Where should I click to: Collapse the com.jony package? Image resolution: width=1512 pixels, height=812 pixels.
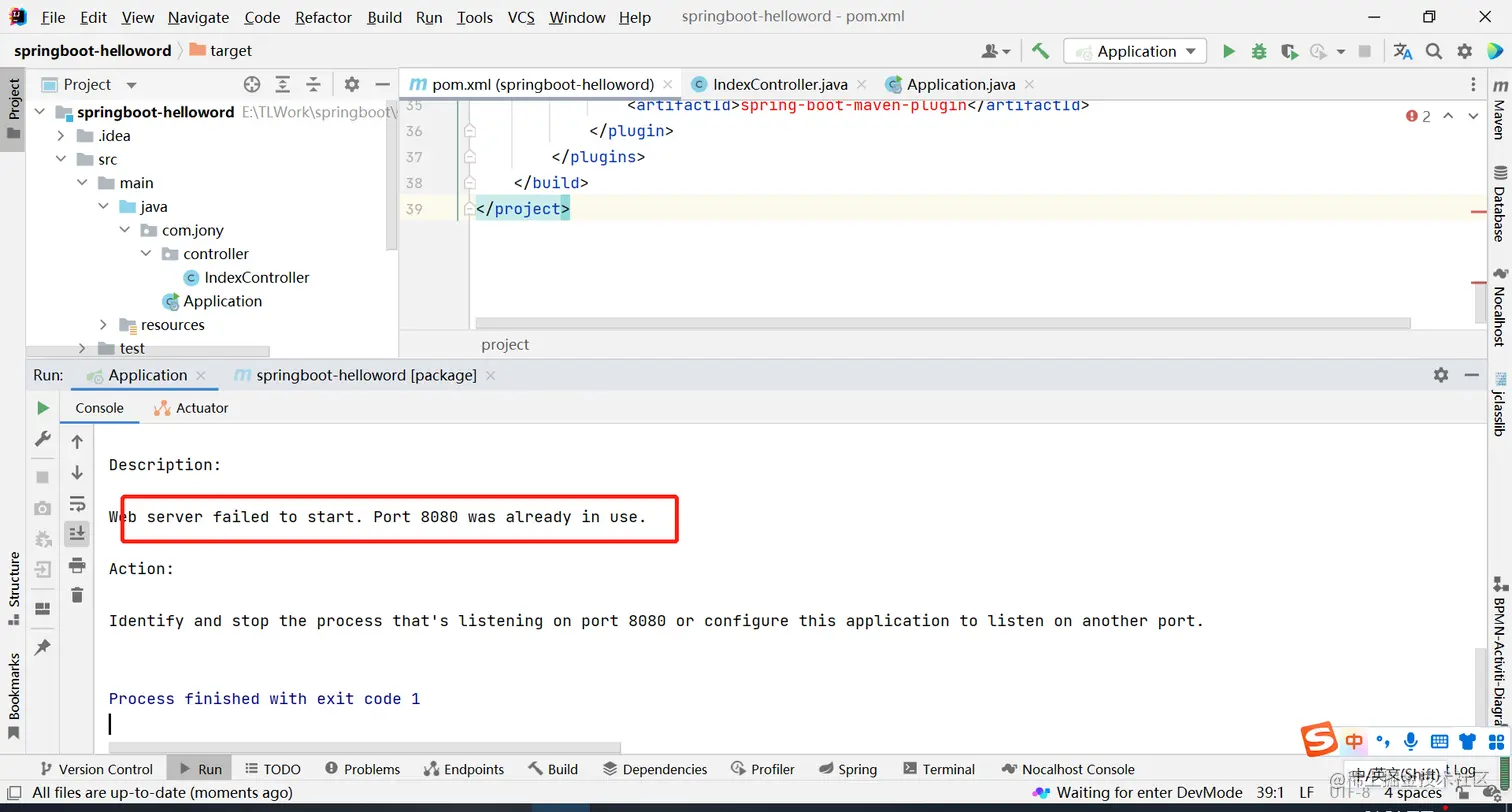[124, 230]
